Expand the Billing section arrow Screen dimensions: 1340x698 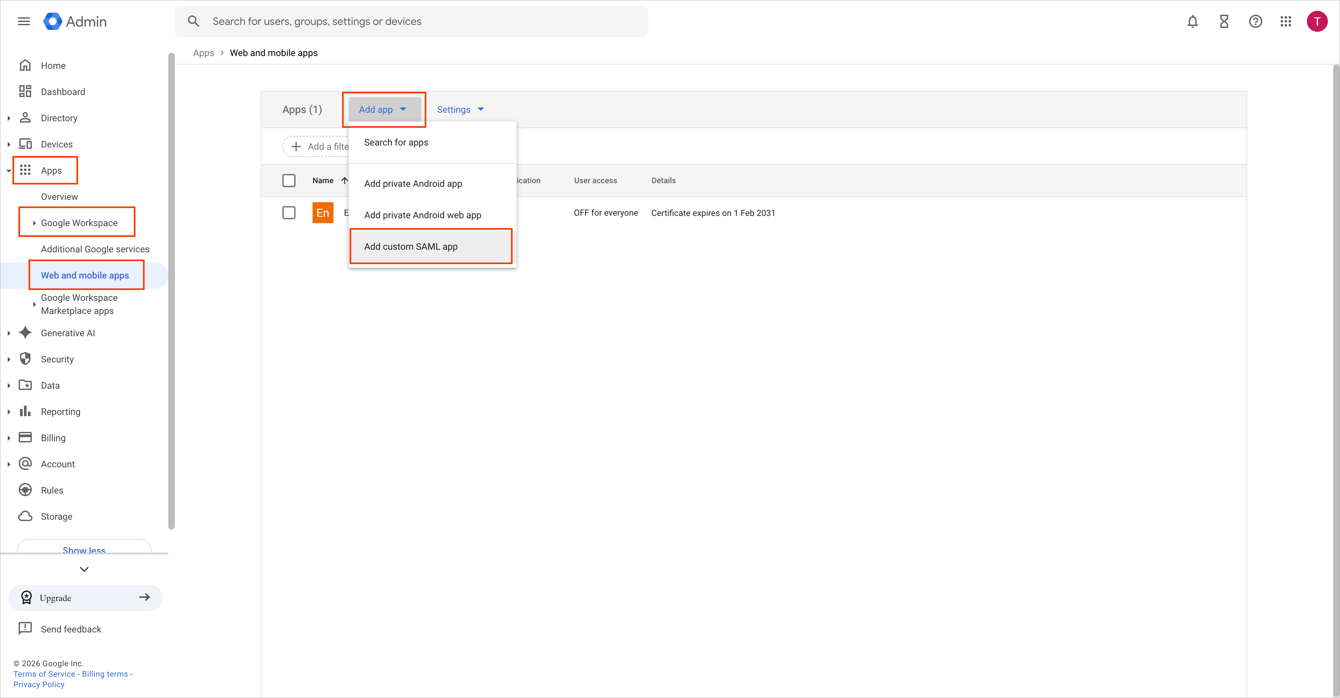pyautogui.click(x=9, y=438)
